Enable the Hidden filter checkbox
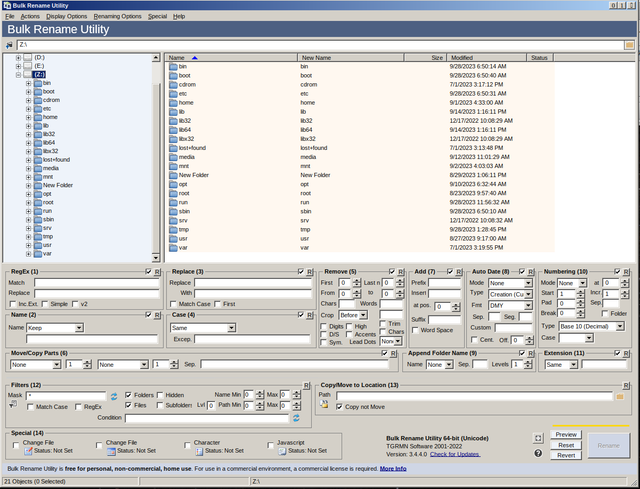This screenshot has height=489, width=640. 160,395
